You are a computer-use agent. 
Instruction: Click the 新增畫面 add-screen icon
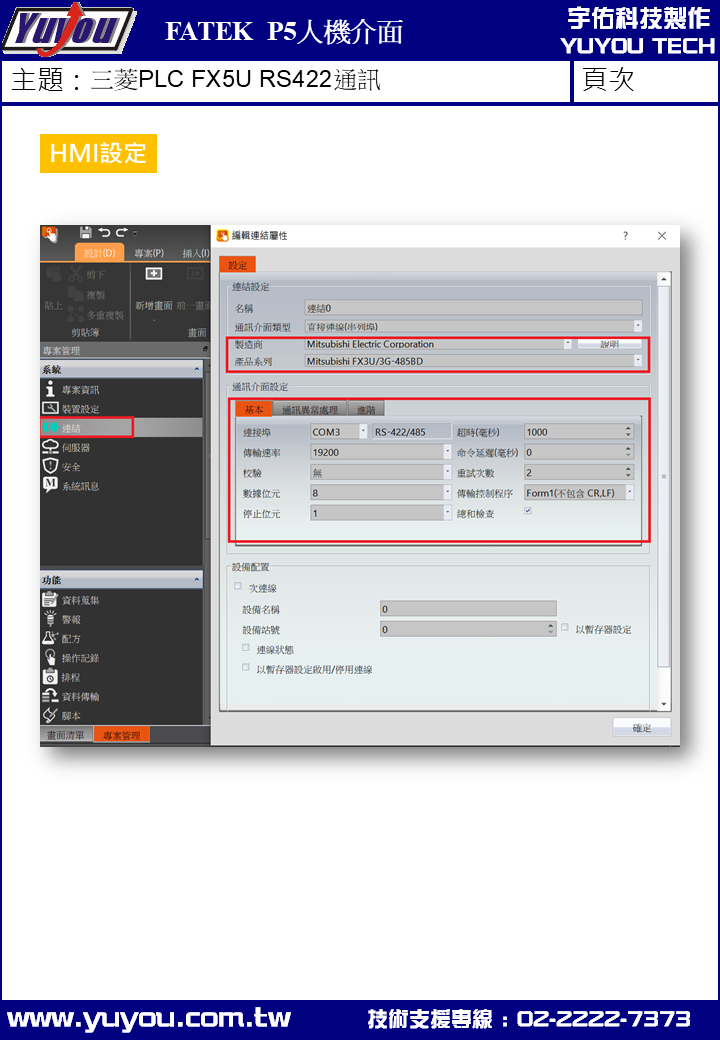[x=154, y=274]
